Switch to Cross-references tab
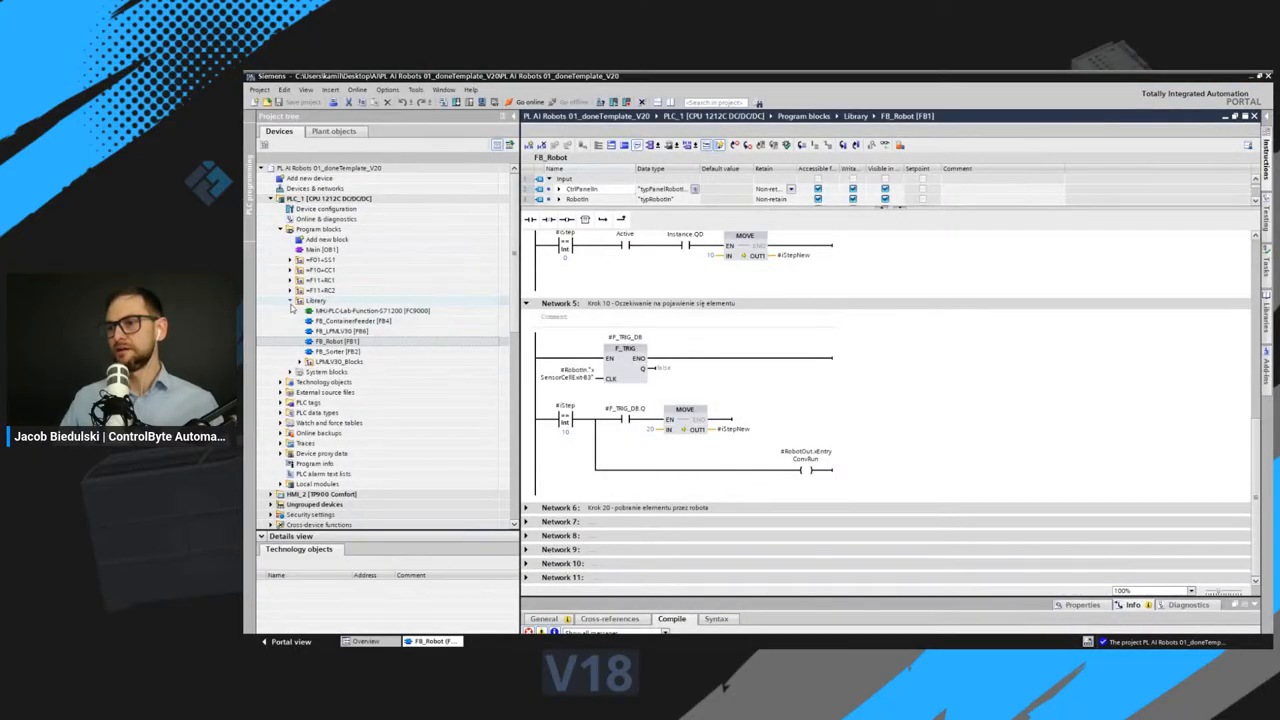 coord(609,619)
